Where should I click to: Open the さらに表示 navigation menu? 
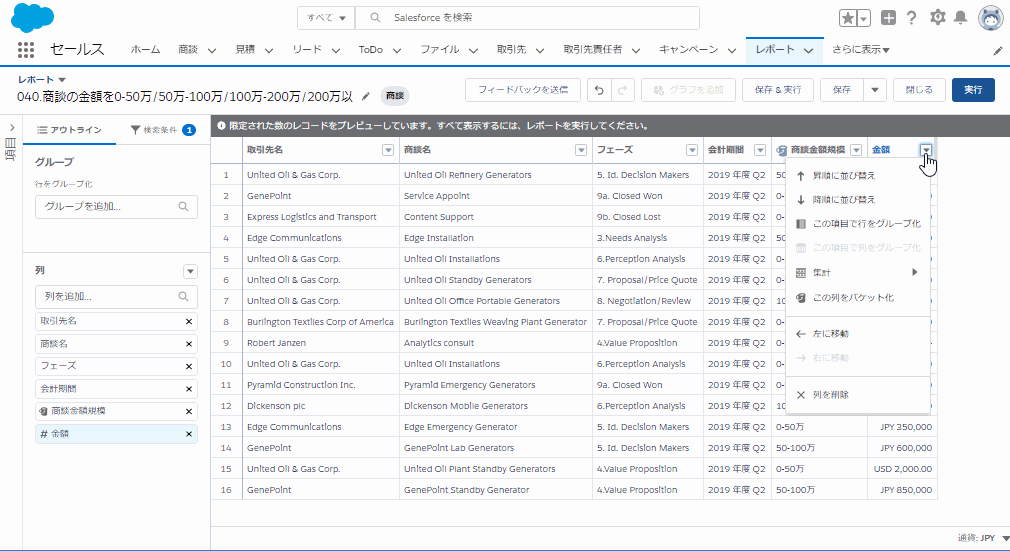click(861, 50)
